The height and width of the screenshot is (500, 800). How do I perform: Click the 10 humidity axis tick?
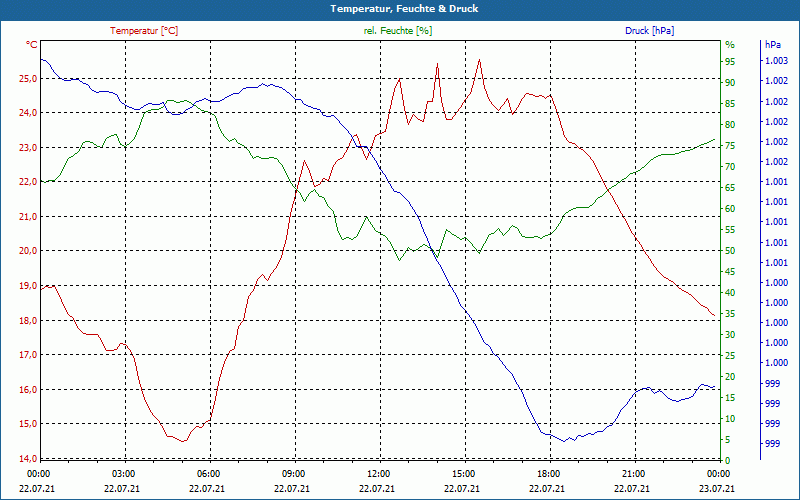click(730, 419)
